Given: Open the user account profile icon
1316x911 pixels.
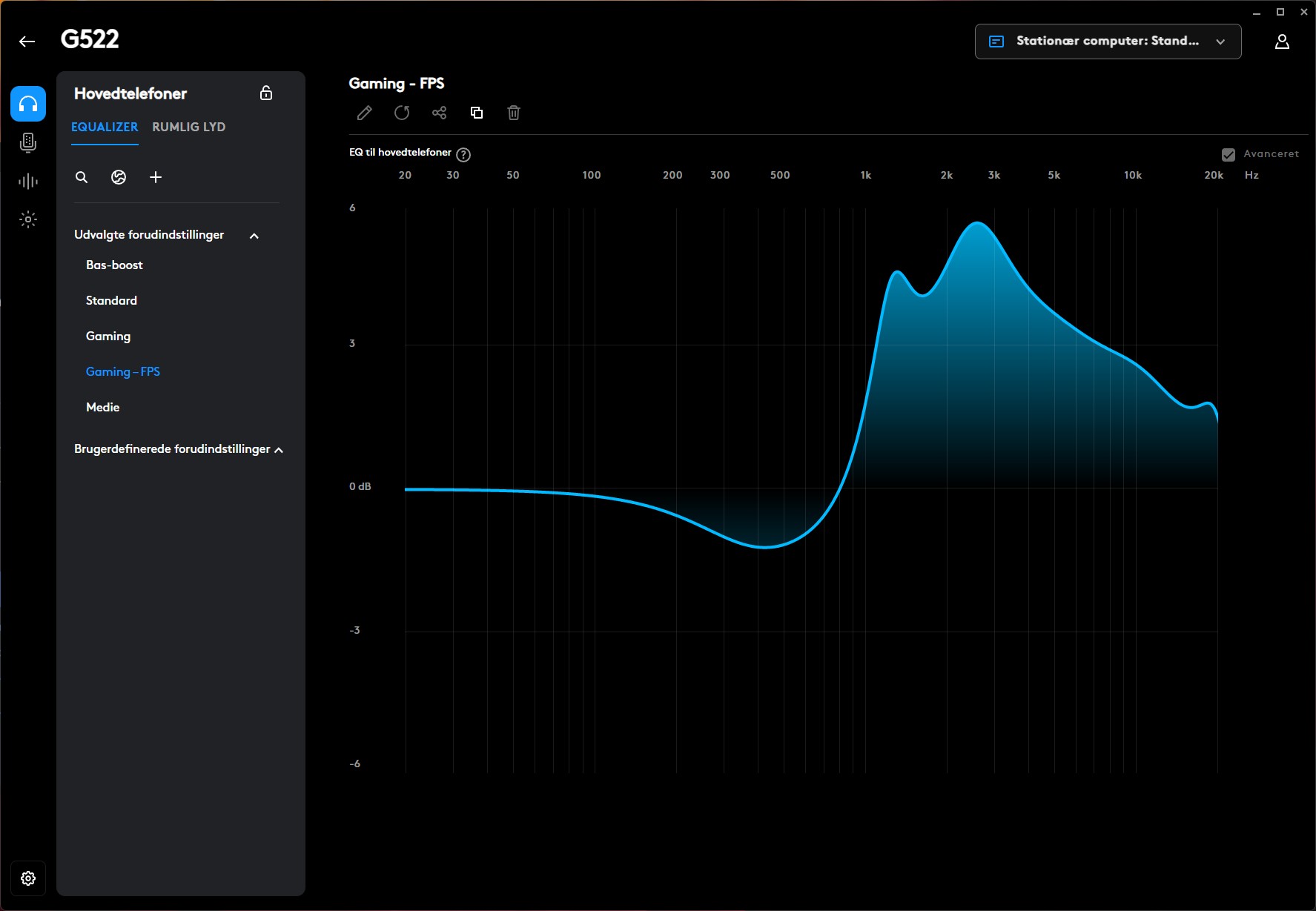Looking at the screenshot, I should (x=1282, y=42).
